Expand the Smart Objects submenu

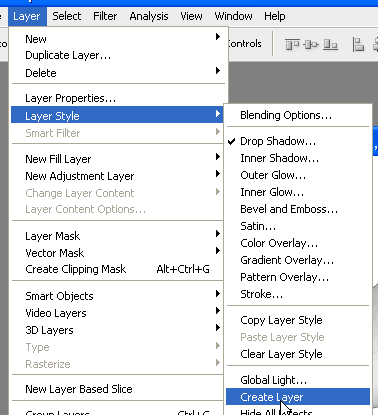(x=118, y=296)
